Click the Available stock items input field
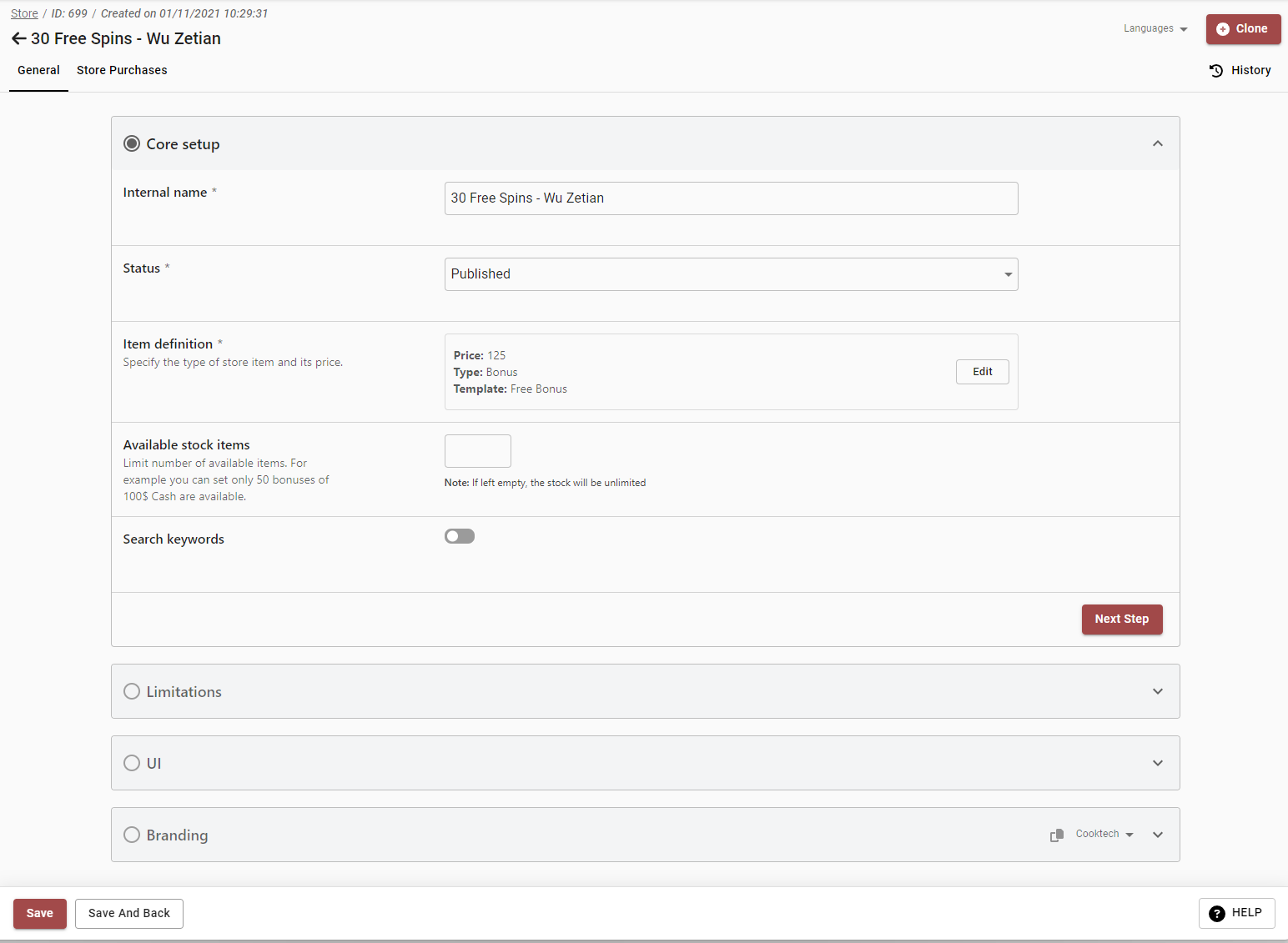1288x943 pixels. click(x=477, y=451)
